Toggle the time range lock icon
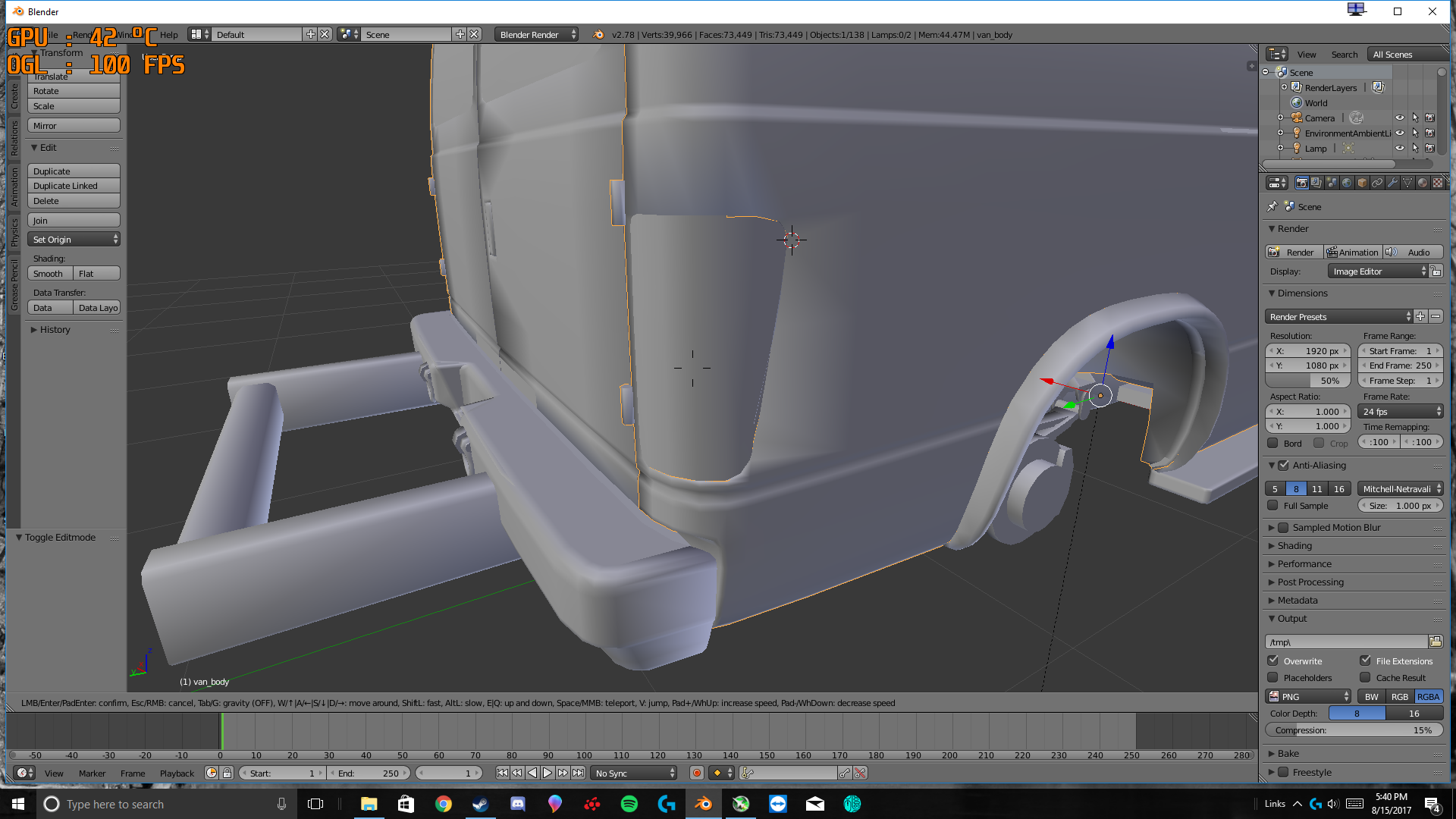This screenshot has height=819, width=1456. pyautogui.click(x=227, y=773)
